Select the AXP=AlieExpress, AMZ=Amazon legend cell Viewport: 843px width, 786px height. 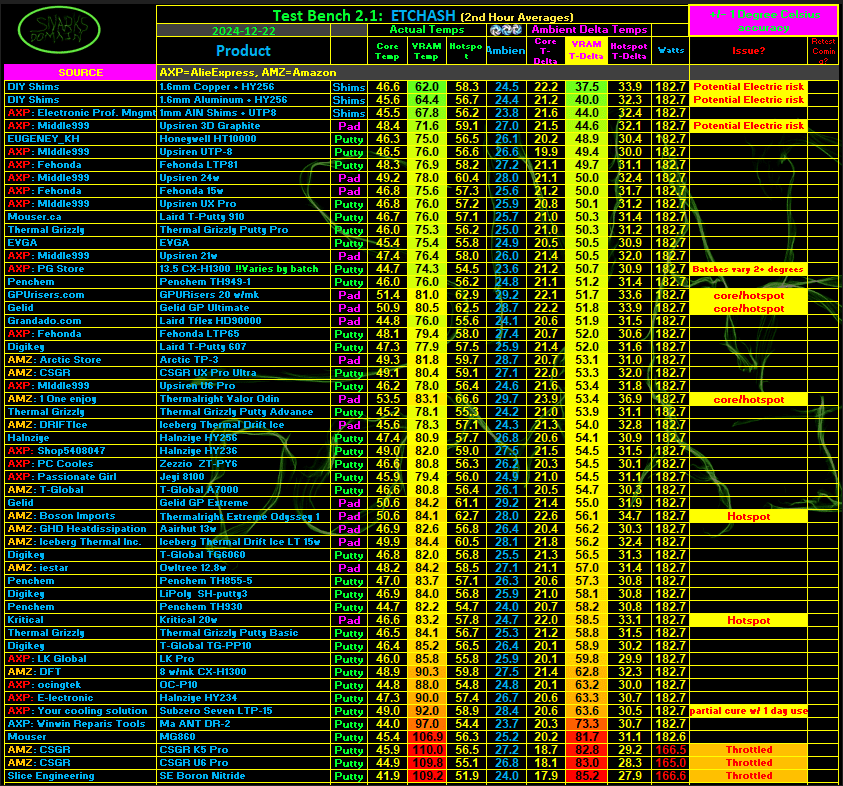pos(423,73)
